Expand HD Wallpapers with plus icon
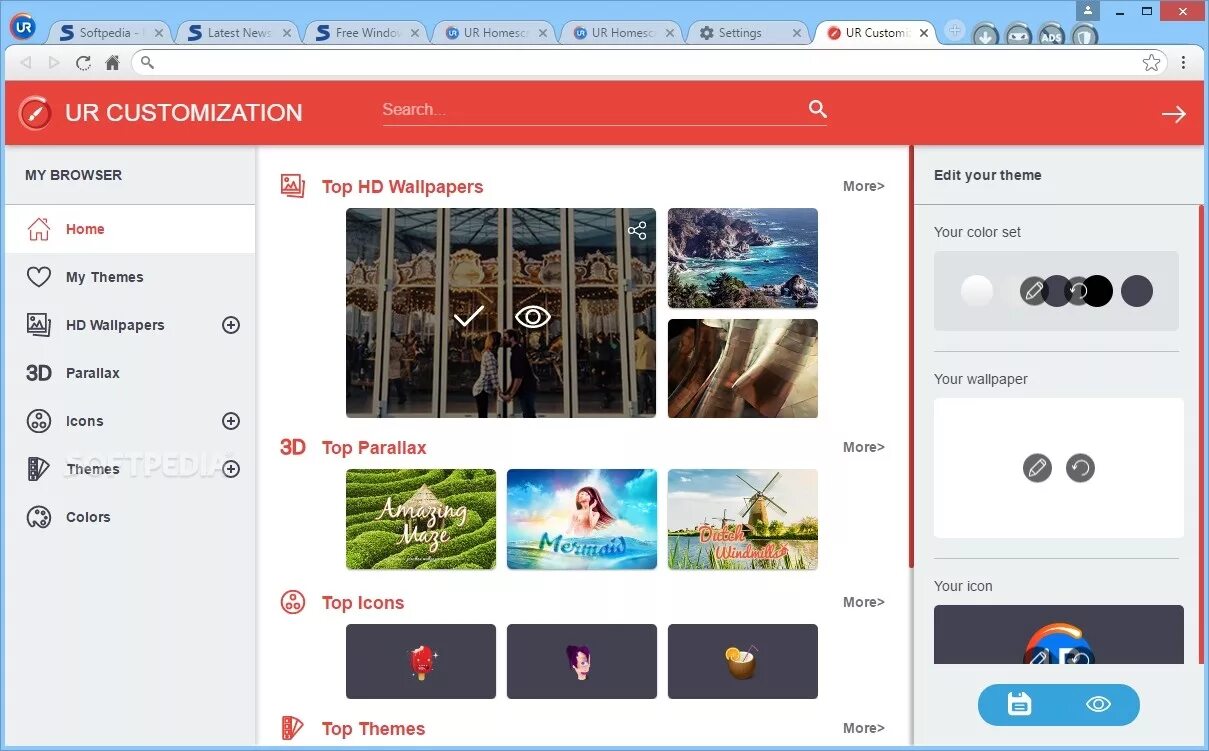 click(231, 325)
